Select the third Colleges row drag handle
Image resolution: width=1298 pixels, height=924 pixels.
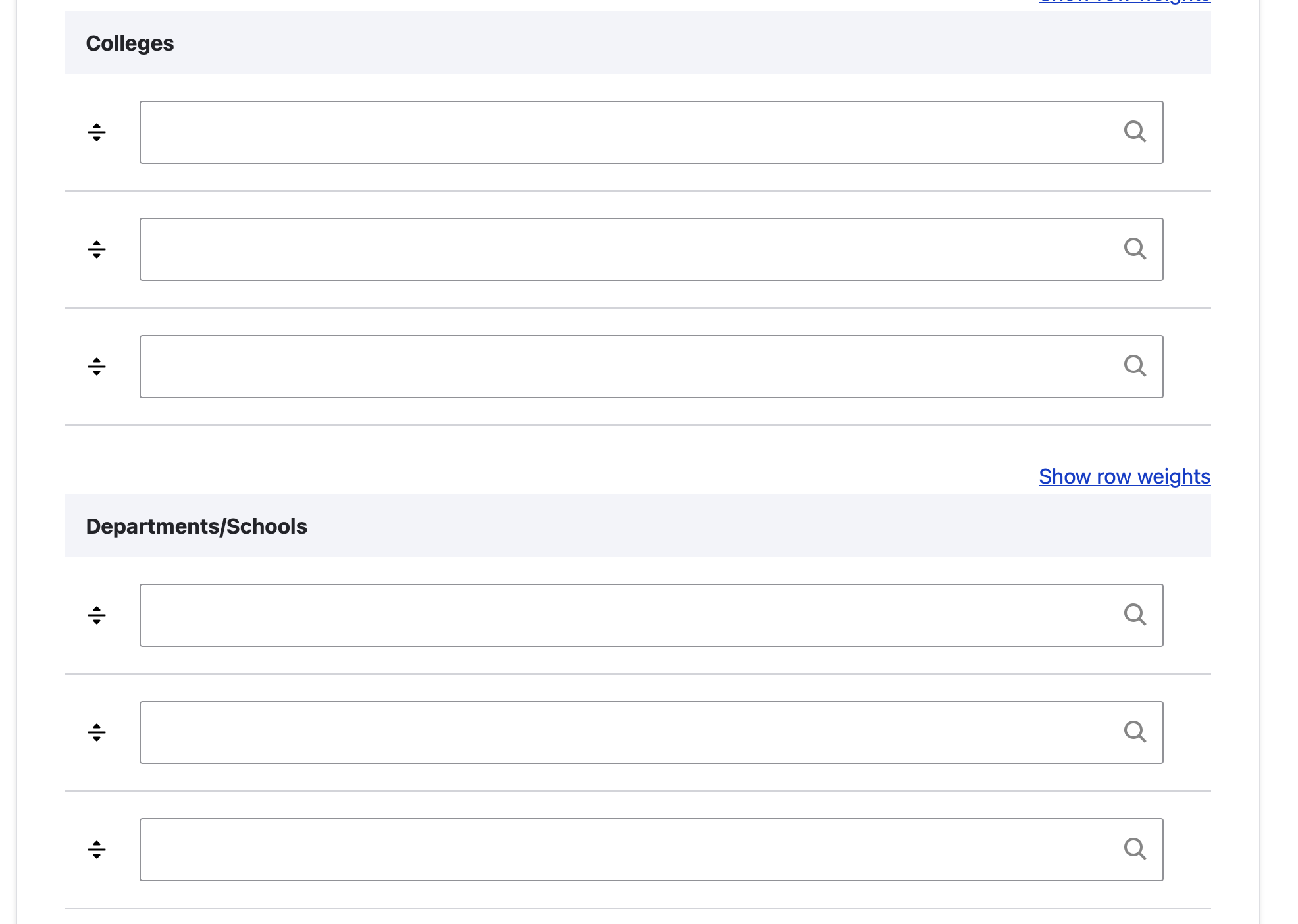97,367
